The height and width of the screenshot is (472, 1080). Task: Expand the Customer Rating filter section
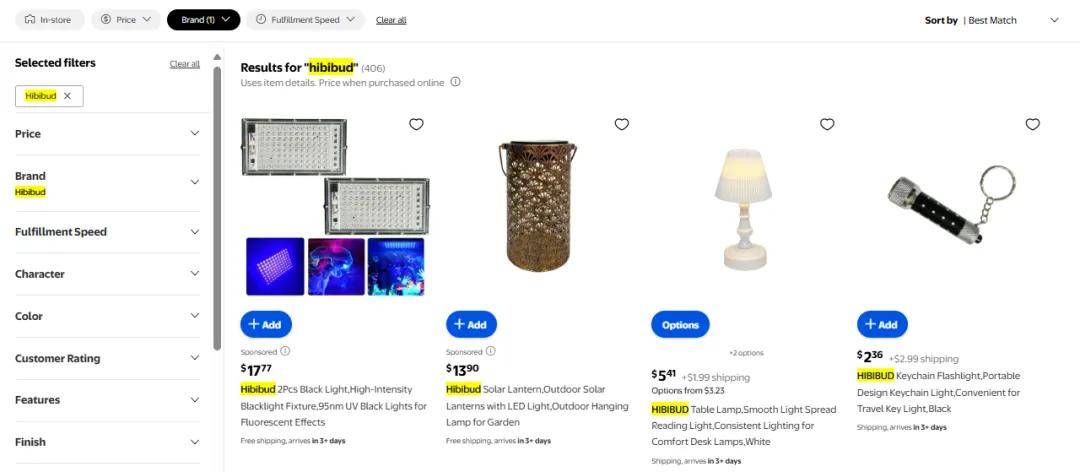point(107,358)
